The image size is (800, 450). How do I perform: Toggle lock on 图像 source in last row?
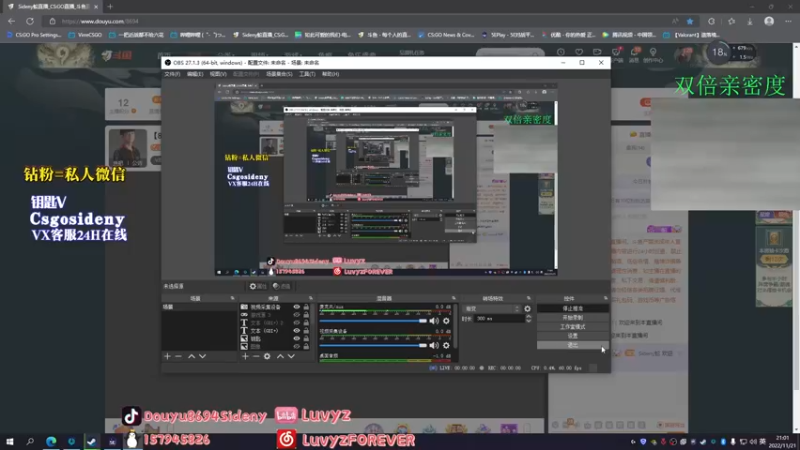tap(306, 346)
